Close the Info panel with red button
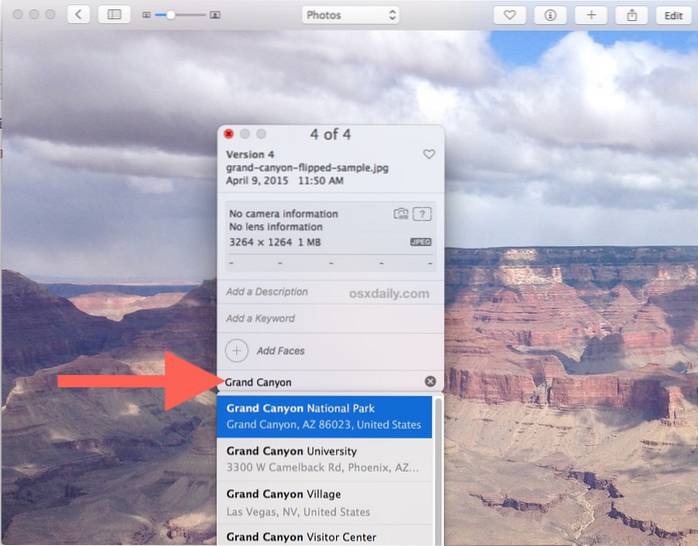698x546 pixels. click(x=229, y=134)
